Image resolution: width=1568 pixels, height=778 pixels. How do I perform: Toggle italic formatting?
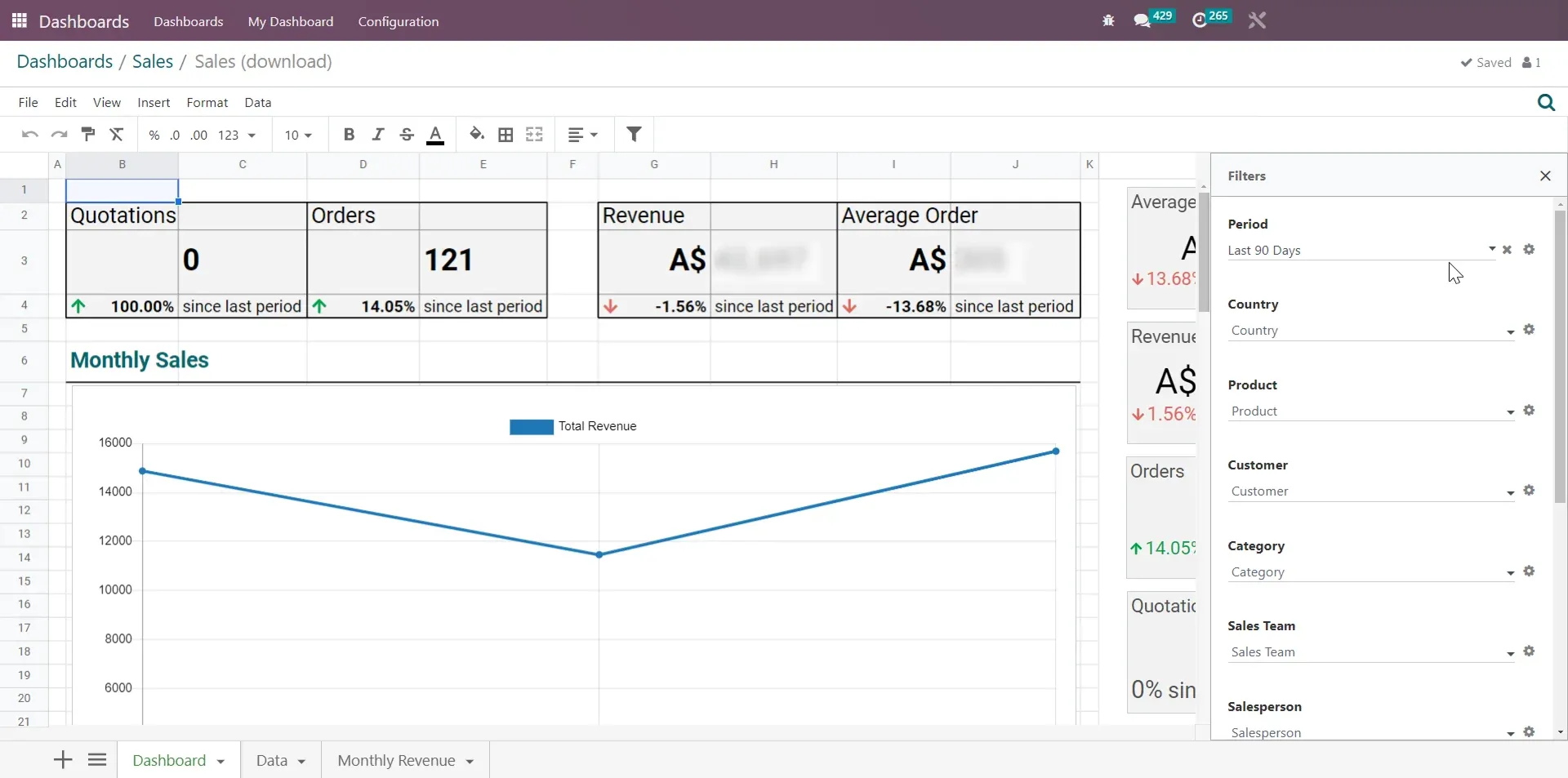pyautogui.click(x=378, y=135)
